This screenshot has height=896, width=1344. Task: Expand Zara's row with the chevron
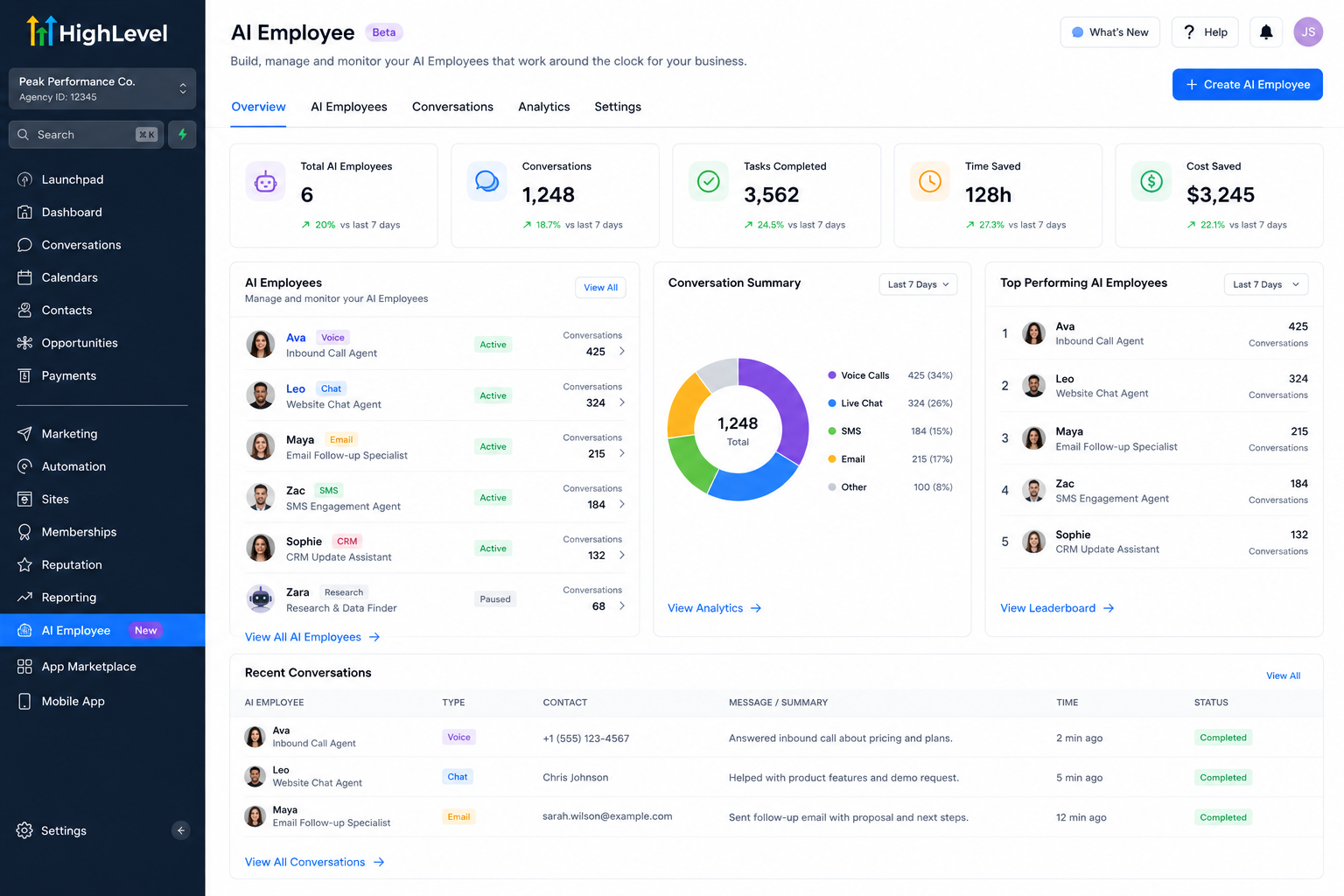point(622,605)
